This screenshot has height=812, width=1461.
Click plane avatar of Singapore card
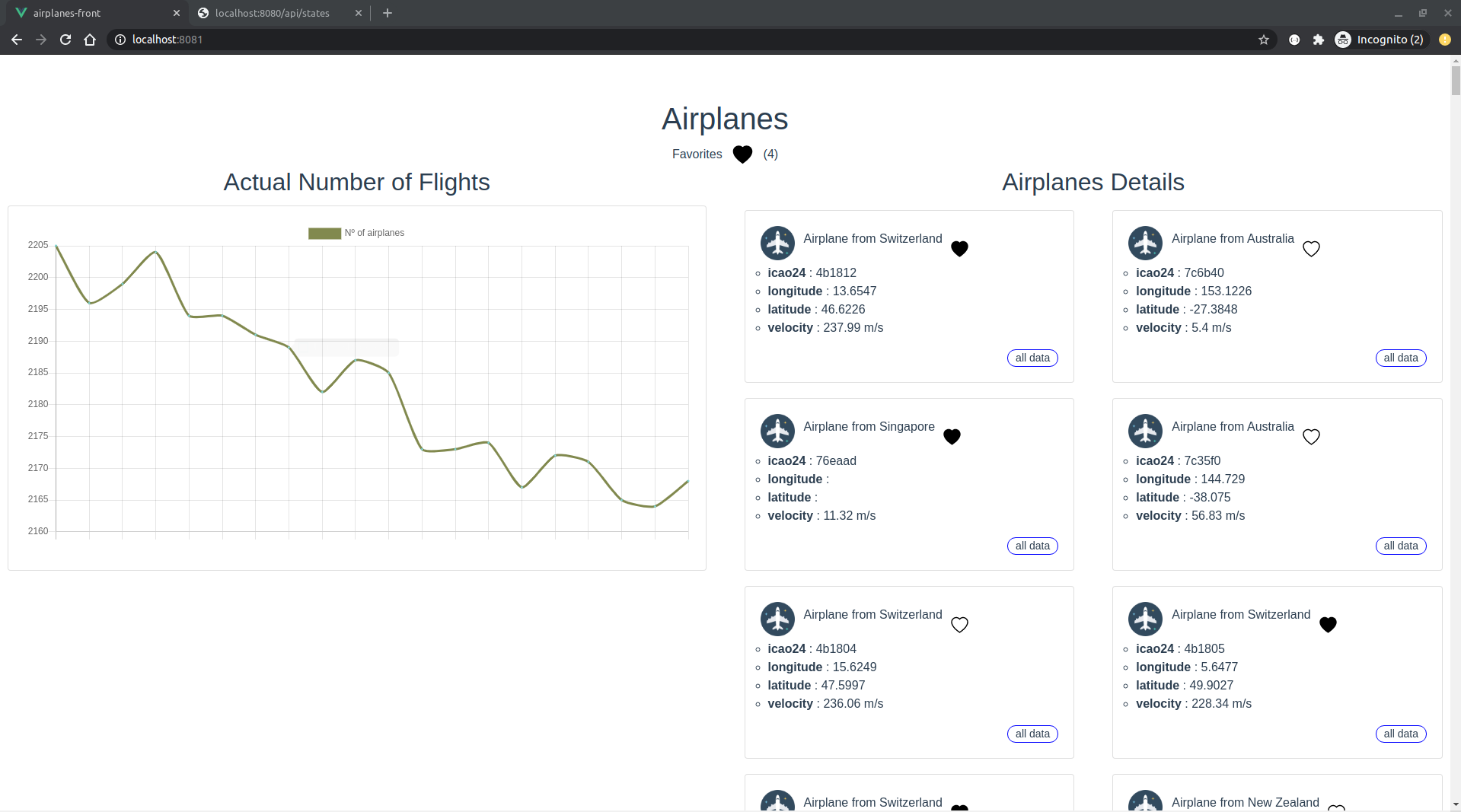777,431
